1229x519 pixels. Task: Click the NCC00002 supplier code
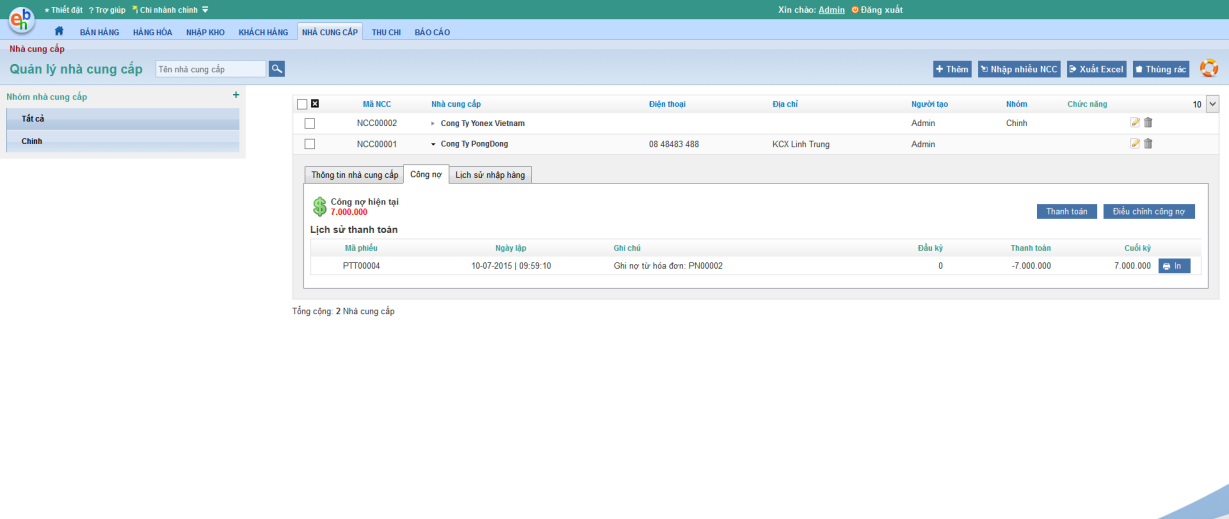click(377, 123)
